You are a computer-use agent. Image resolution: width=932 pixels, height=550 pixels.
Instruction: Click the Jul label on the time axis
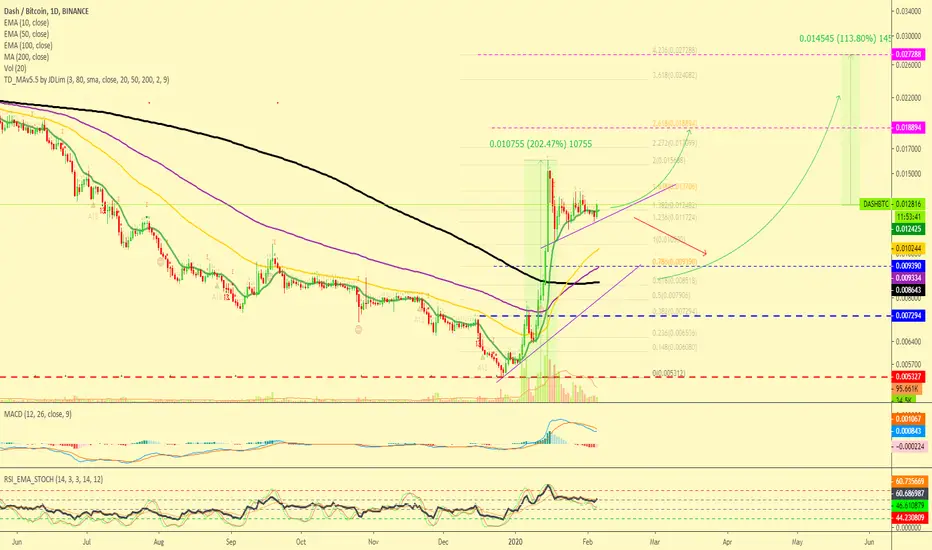(x=87, y=542)
